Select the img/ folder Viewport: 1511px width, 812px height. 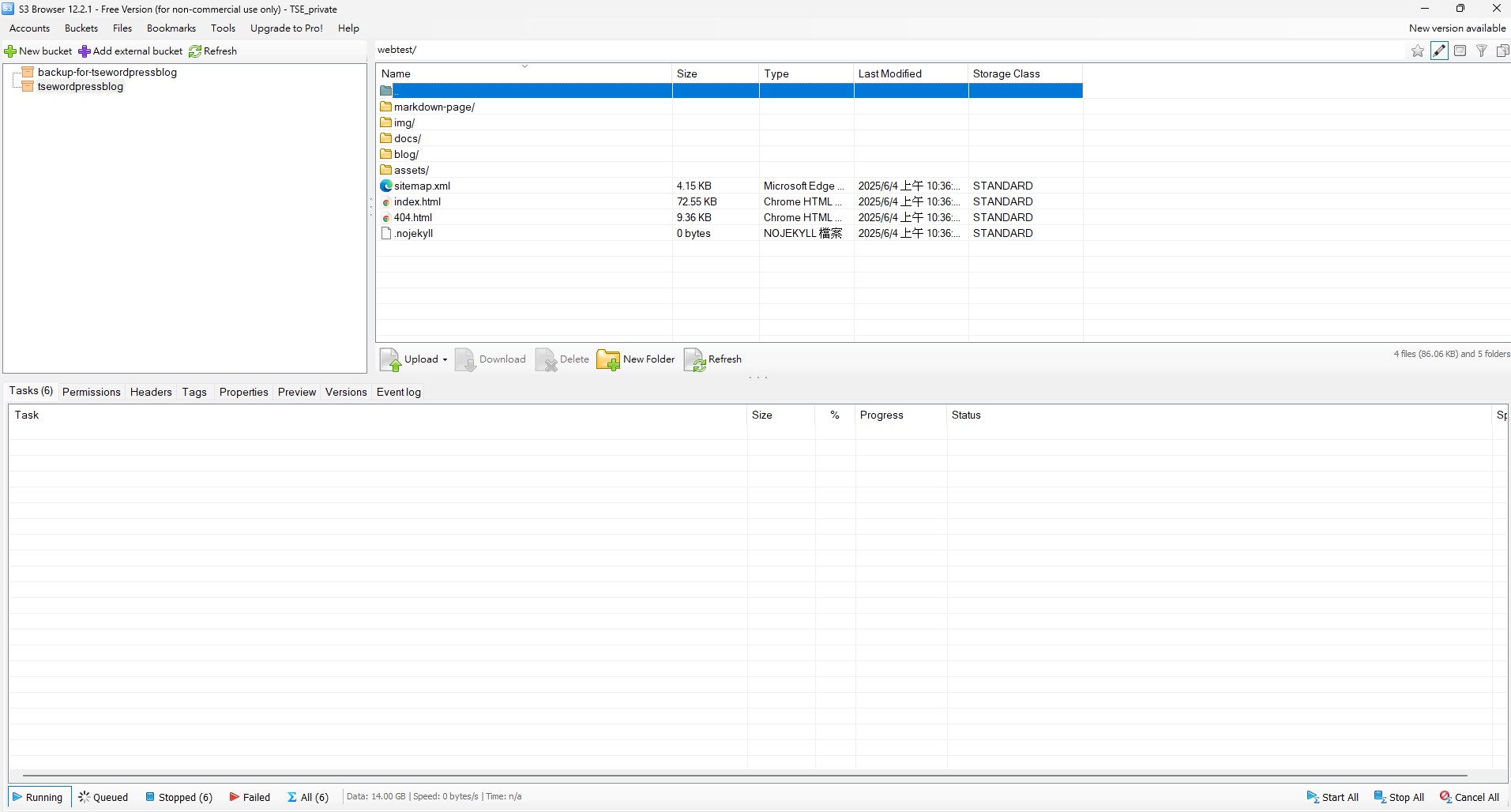coord(404,122)
